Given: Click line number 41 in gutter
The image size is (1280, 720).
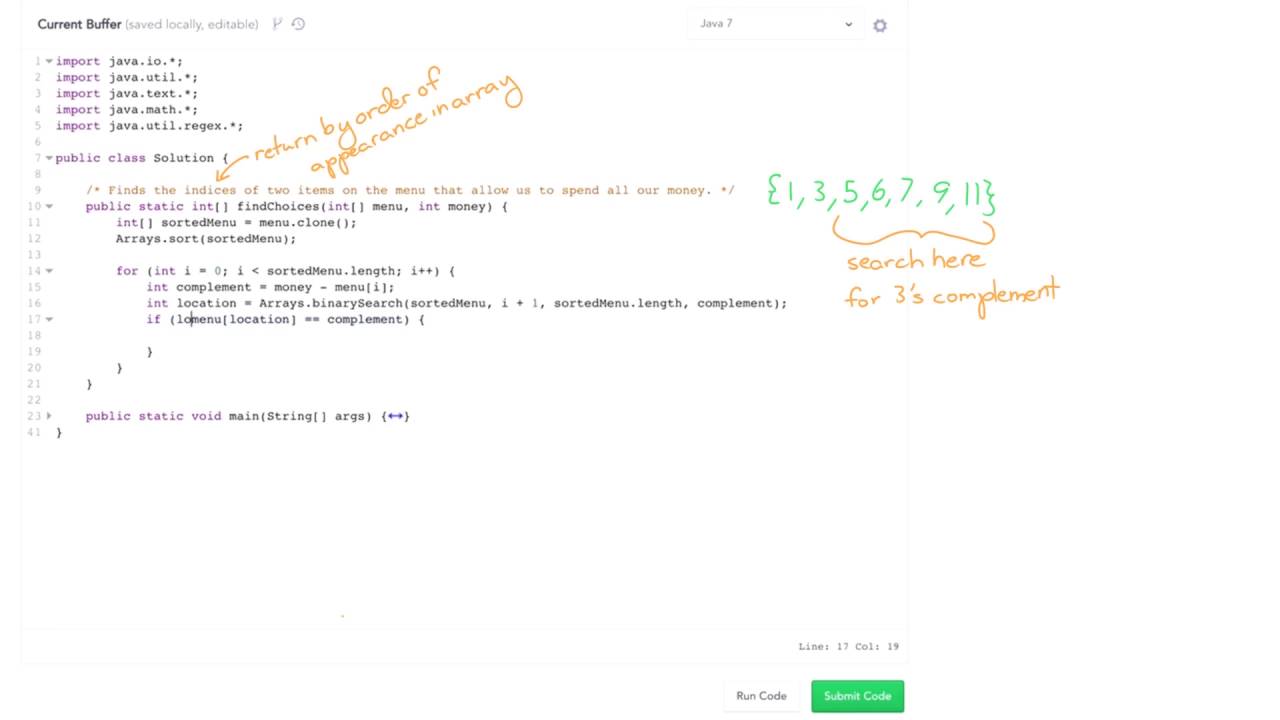Looking at the screenshot, I should coord(35,432).
